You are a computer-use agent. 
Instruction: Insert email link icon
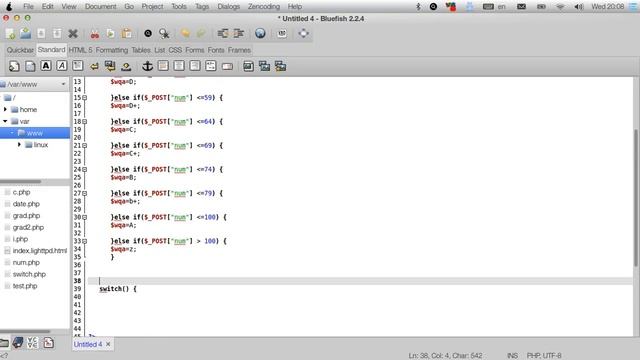click(227, 66)
